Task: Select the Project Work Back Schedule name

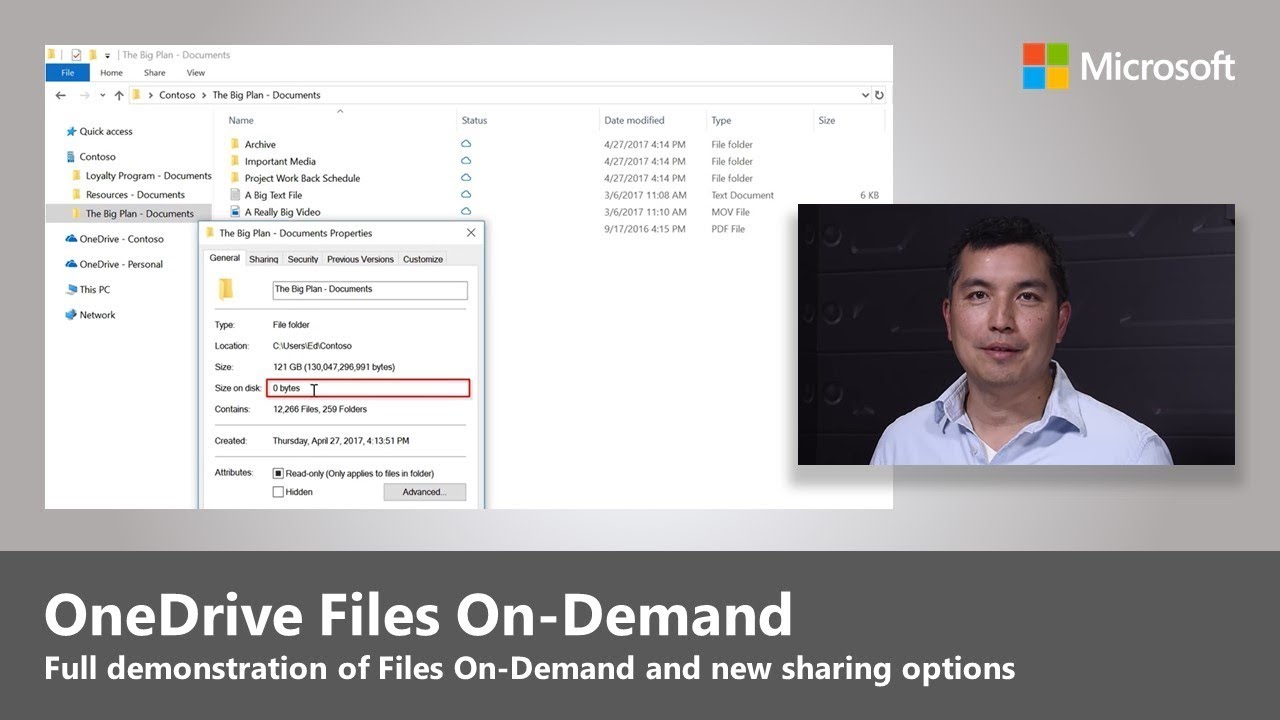Action: (x=302, y=179)
